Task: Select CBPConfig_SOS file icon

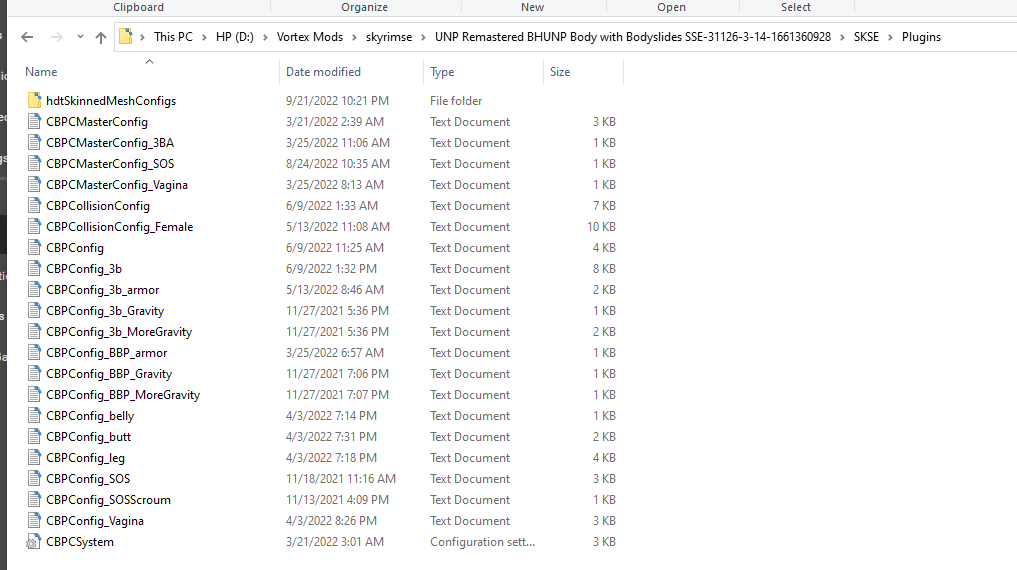Action: point(34,479)
